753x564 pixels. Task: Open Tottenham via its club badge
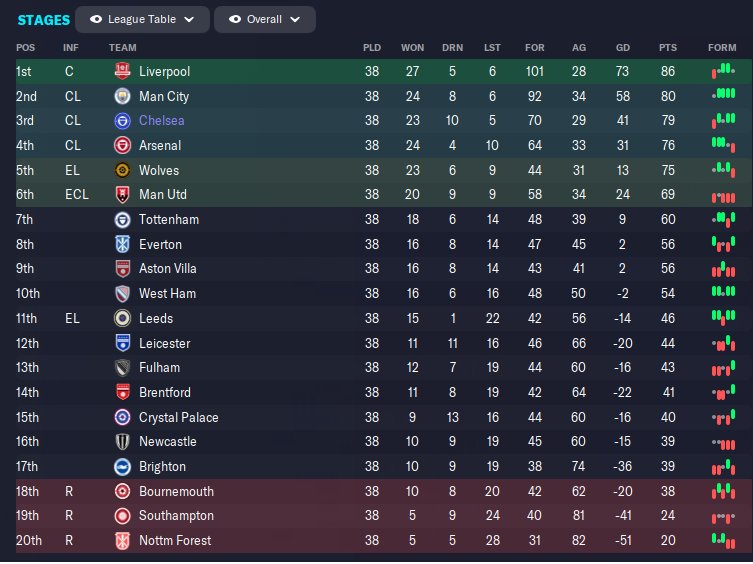point(123,220)
